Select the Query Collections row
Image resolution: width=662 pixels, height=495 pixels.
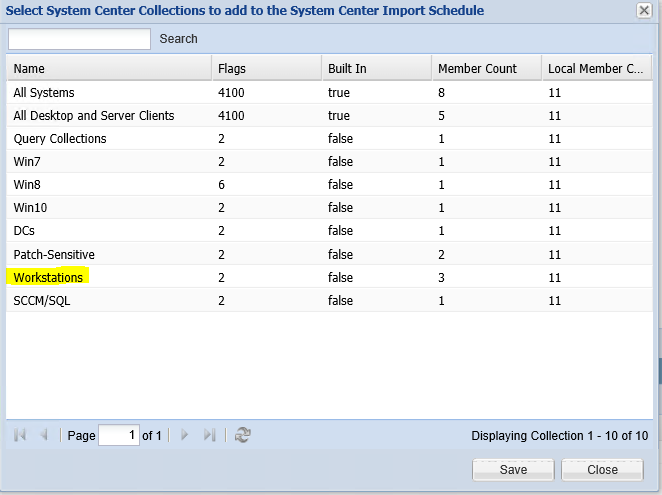click(329, 139)
